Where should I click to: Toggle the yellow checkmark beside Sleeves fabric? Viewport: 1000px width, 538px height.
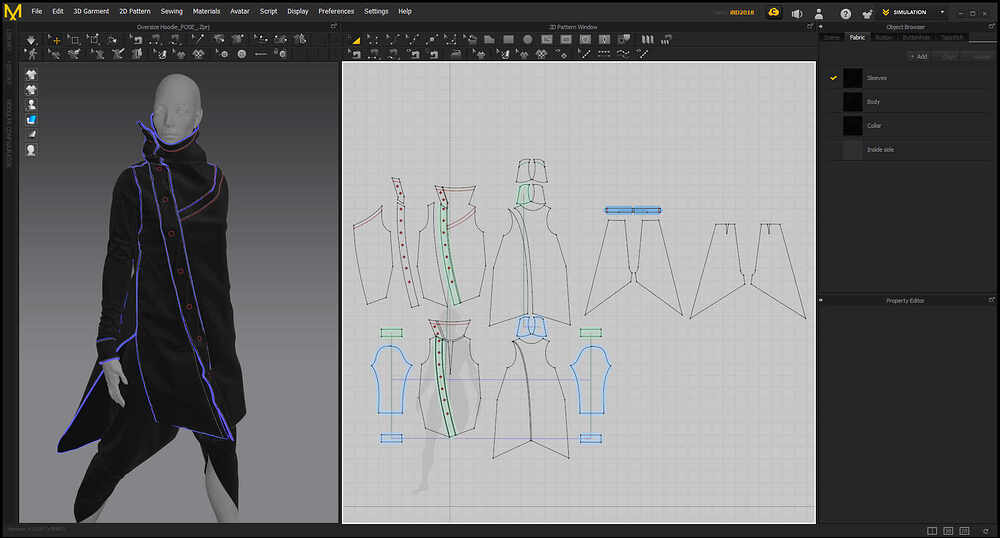coord(833,78)
